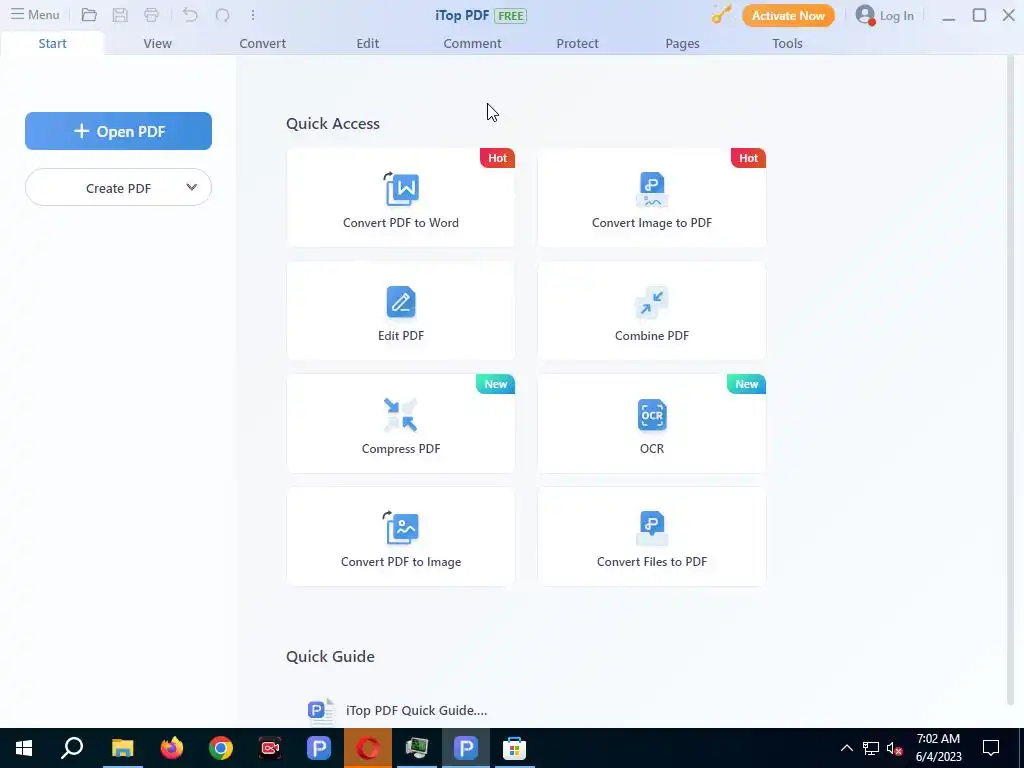Viewport: 1024px width, 768px height.
Task: Launch Google Chrome from taskbar
Action: pos(221,748)
